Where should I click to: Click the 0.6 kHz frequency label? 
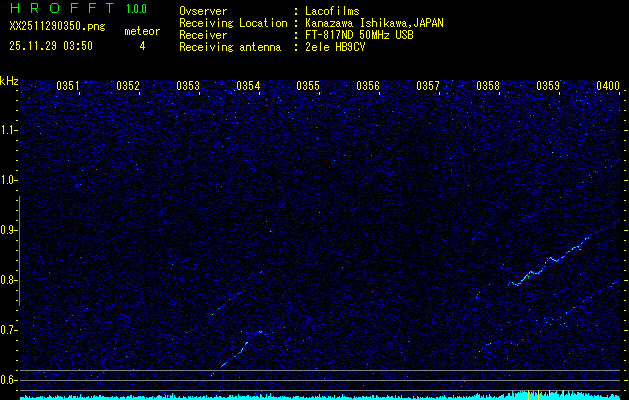point(9,379)
